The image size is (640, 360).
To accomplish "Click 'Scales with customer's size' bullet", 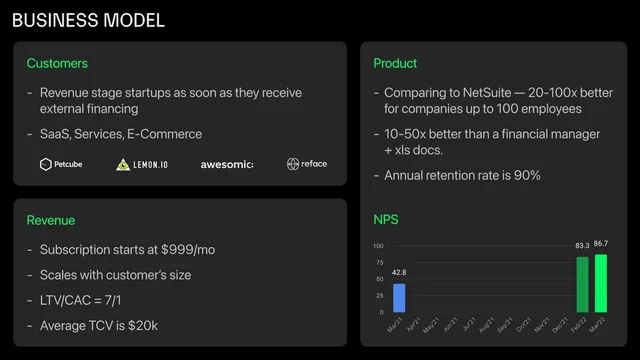I will click(116, 275).
